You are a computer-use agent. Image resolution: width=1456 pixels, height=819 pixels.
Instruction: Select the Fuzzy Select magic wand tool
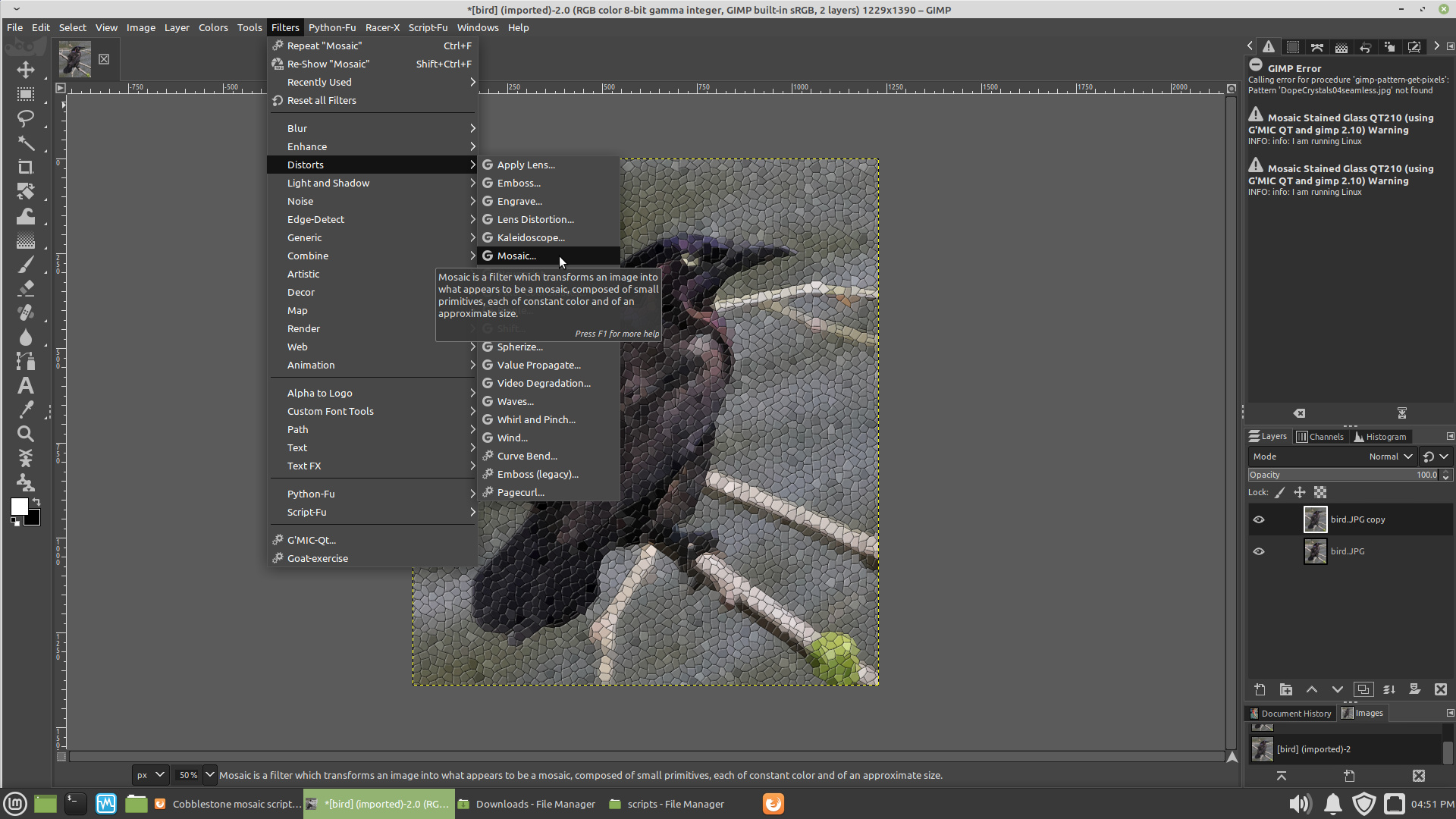26,143
